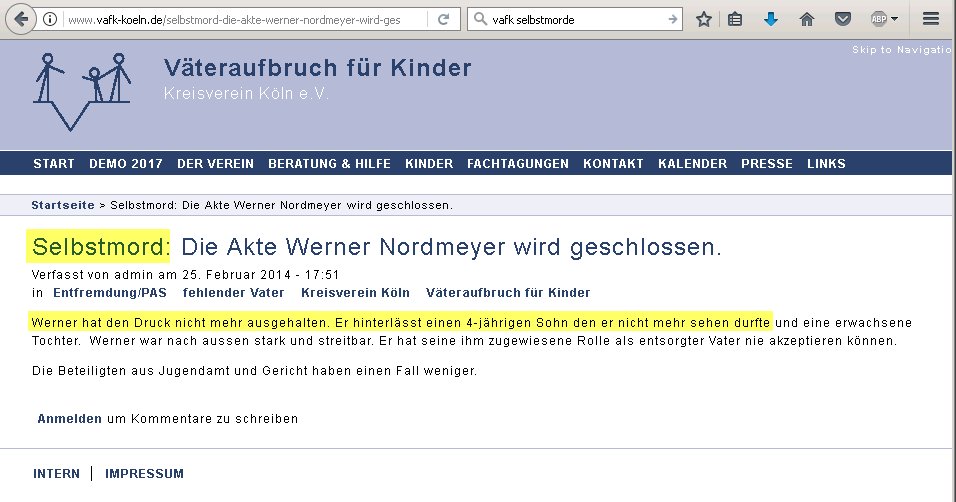
Task: Open the FACHTAGUNGEN menu item
Action: (x=518, y=163)
